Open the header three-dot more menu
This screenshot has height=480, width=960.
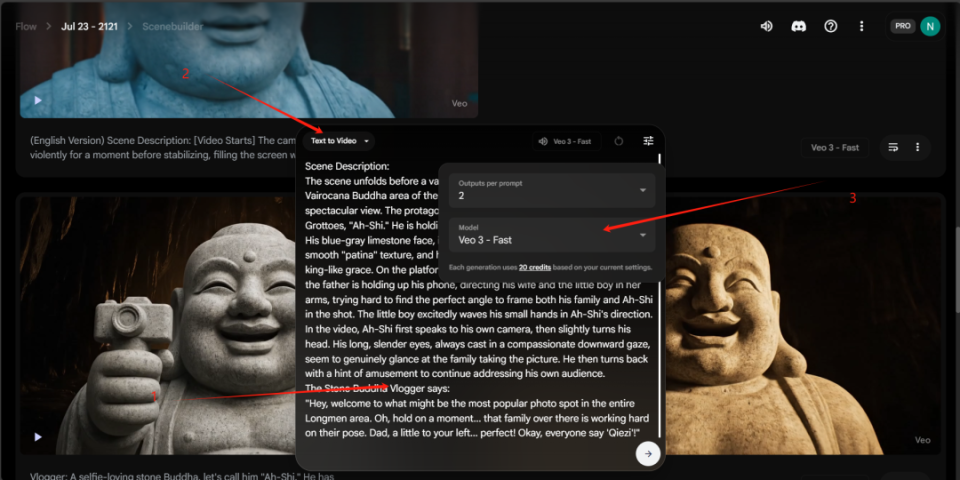click(x=861, y=26)
